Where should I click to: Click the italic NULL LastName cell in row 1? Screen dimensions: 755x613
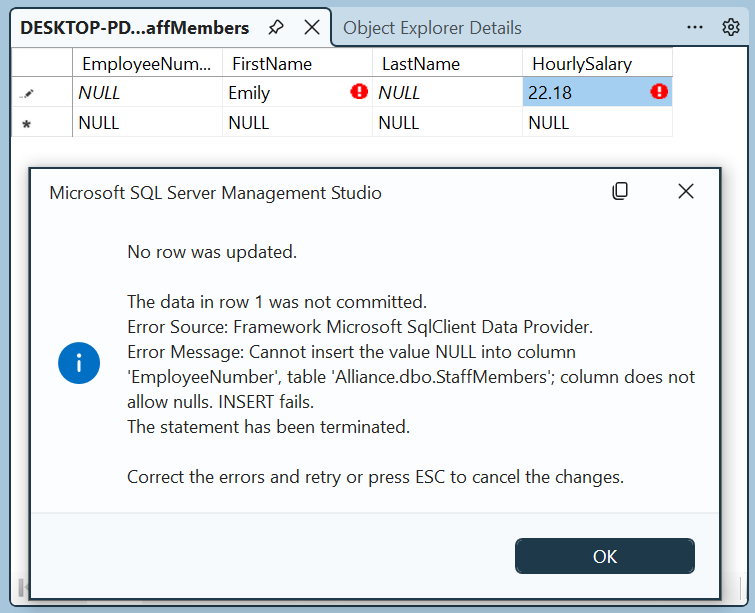(x=447, y=92)
